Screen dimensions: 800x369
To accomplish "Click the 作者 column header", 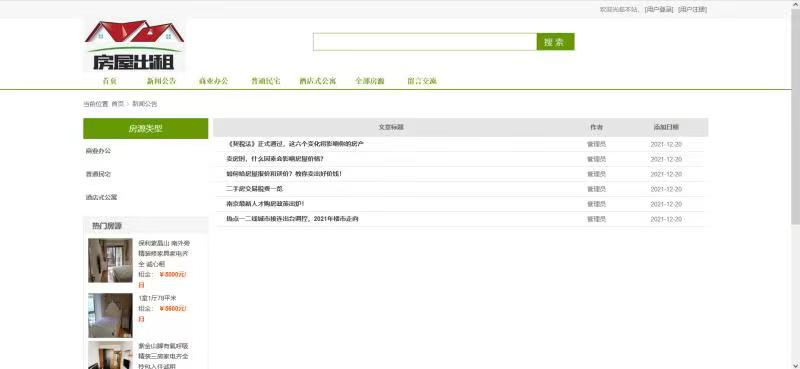I will 596,127.
